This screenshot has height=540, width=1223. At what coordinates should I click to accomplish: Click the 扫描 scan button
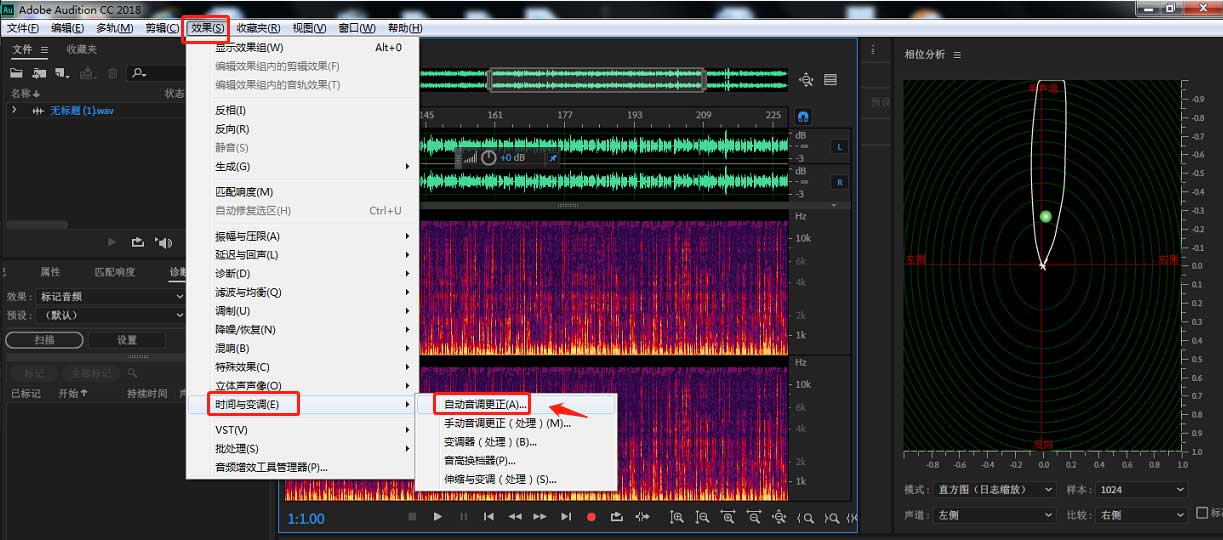(44, 340)
